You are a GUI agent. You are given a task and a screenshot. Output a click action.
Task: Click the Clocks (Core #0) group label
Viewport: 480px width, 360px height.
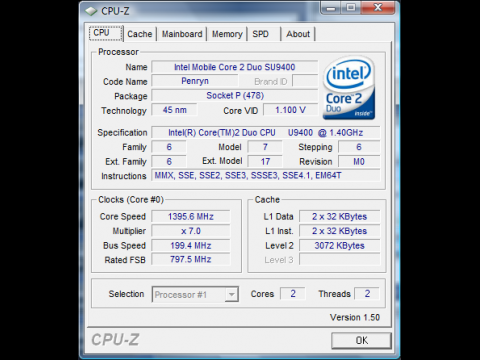click(x=131, y=200)
